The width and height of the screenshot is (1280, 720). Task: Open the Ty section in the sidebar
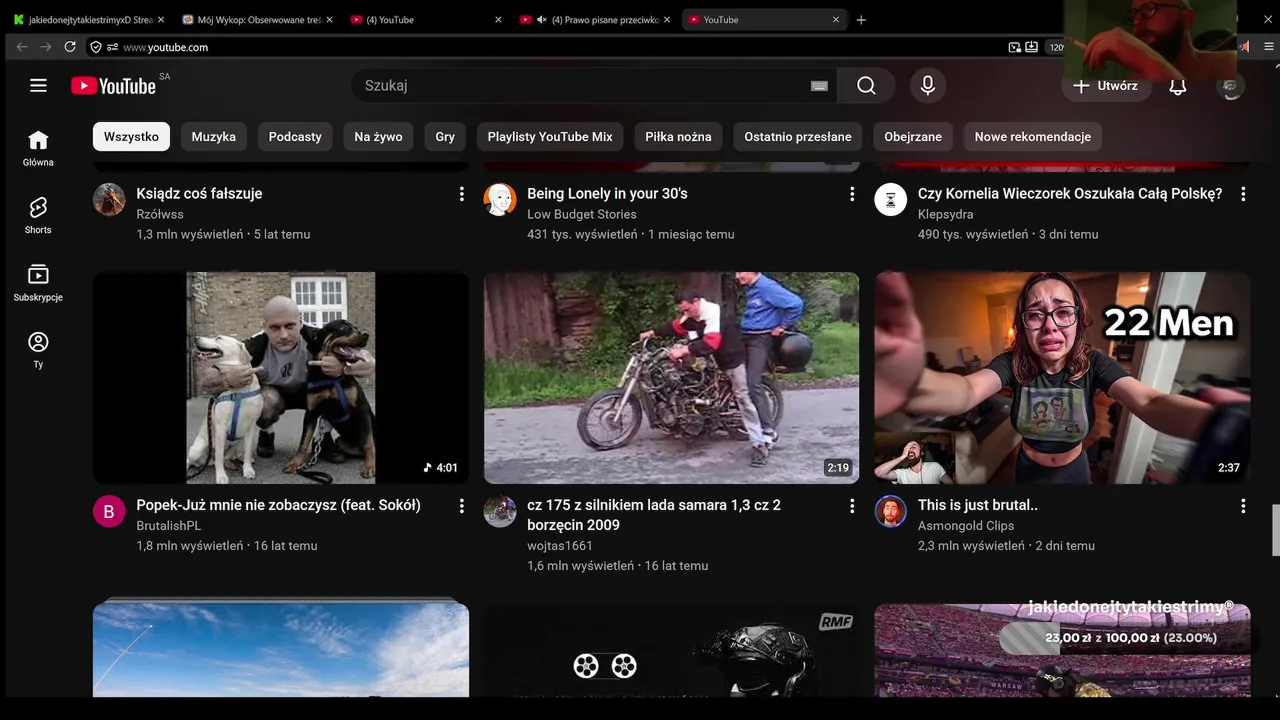point(38,350)
